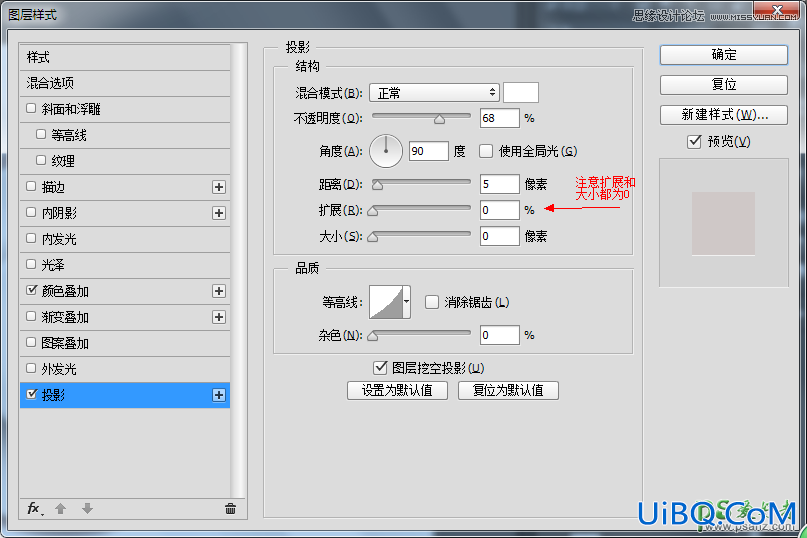Open the shadow color swatch
The height and width of the screenshot is (538, 807).
(521, 93)
